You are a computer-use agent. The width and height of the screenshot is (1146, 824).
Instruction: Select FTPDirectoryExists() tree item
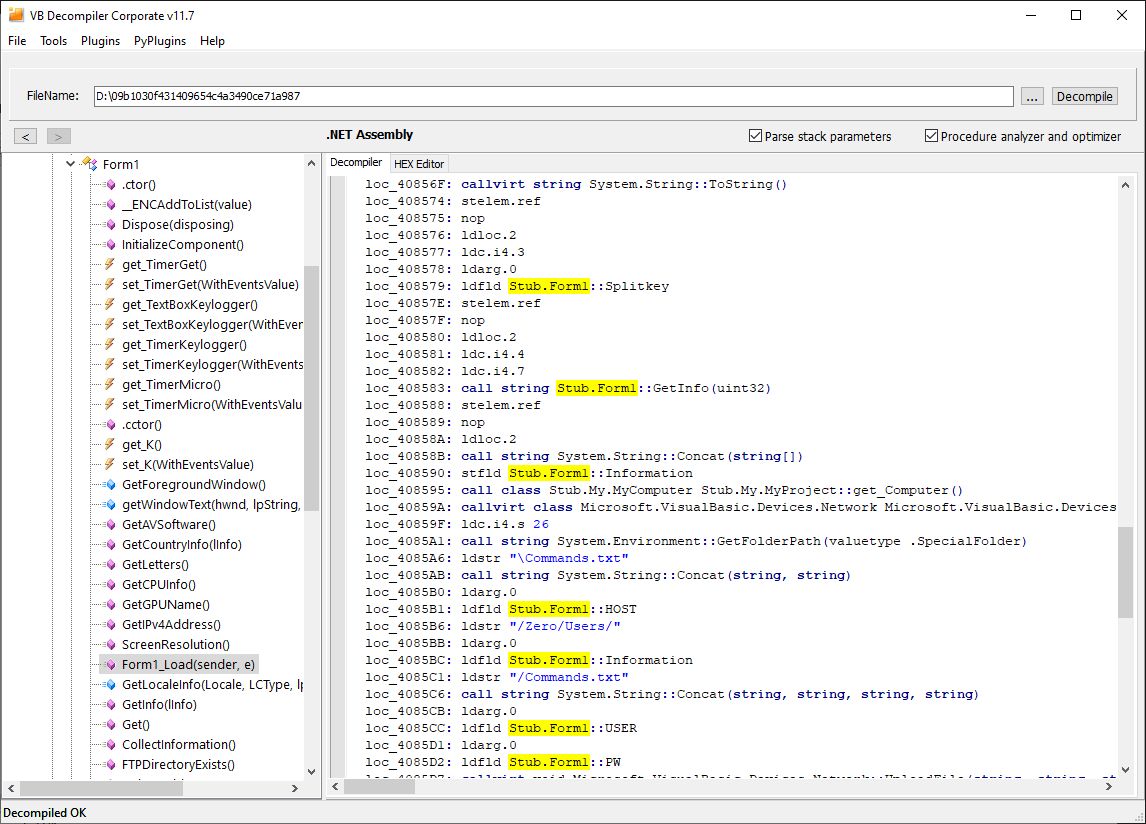[x=178, y=764]
